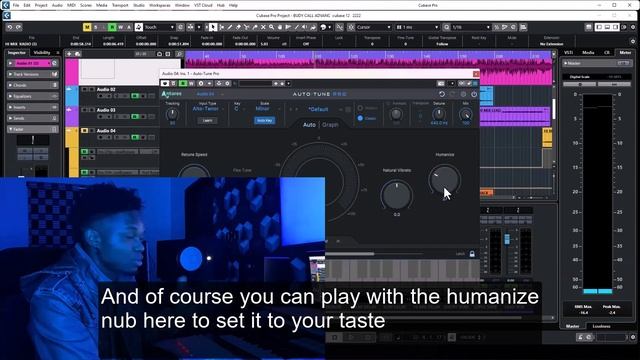Toggle the global Solo S button
Image resolution: width=640 pixels, height=360 pixels.
pos(96,27)
